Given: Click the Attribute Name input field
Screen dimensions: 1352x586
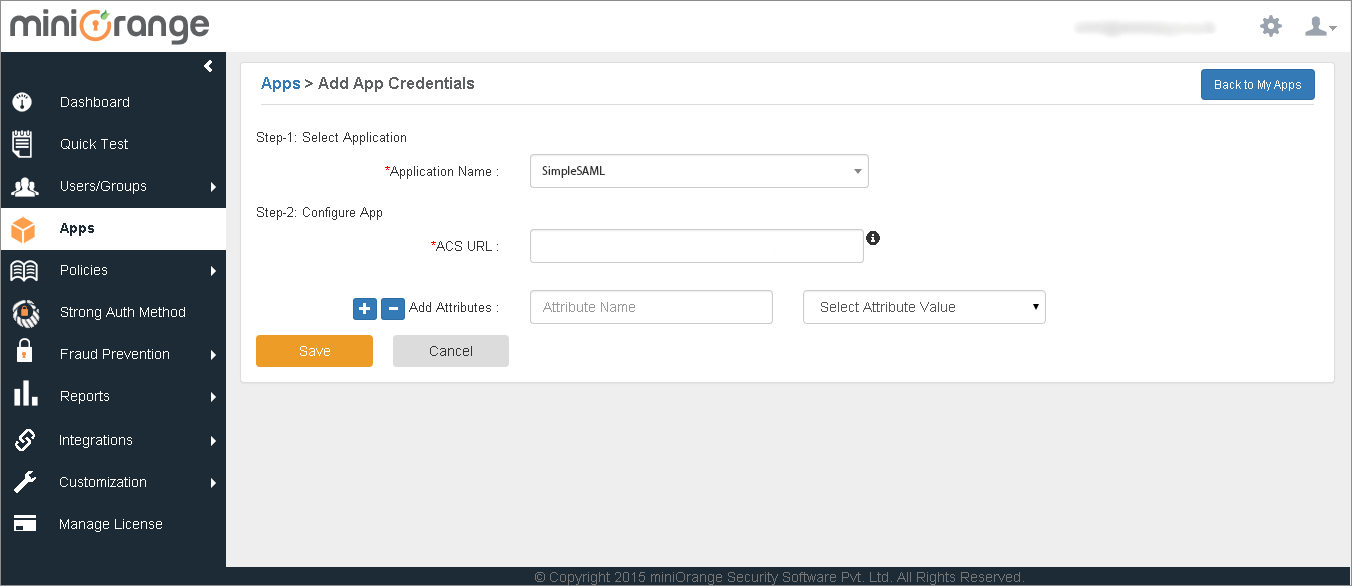Looking at the screenshot, I should tap(651, 307).
